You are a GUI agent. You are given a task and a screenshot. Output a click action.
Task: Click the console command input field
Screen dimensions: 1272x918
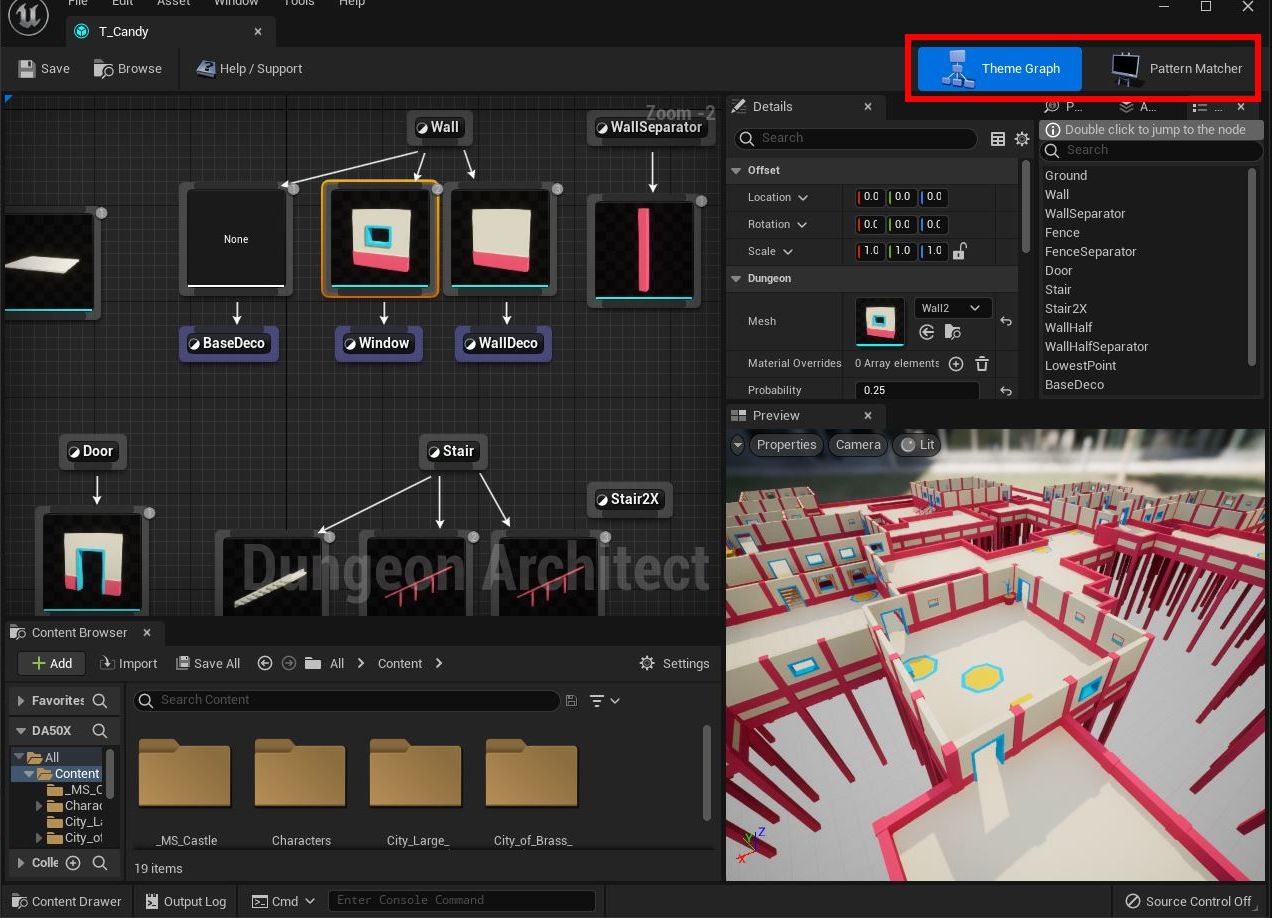(461, 901)
